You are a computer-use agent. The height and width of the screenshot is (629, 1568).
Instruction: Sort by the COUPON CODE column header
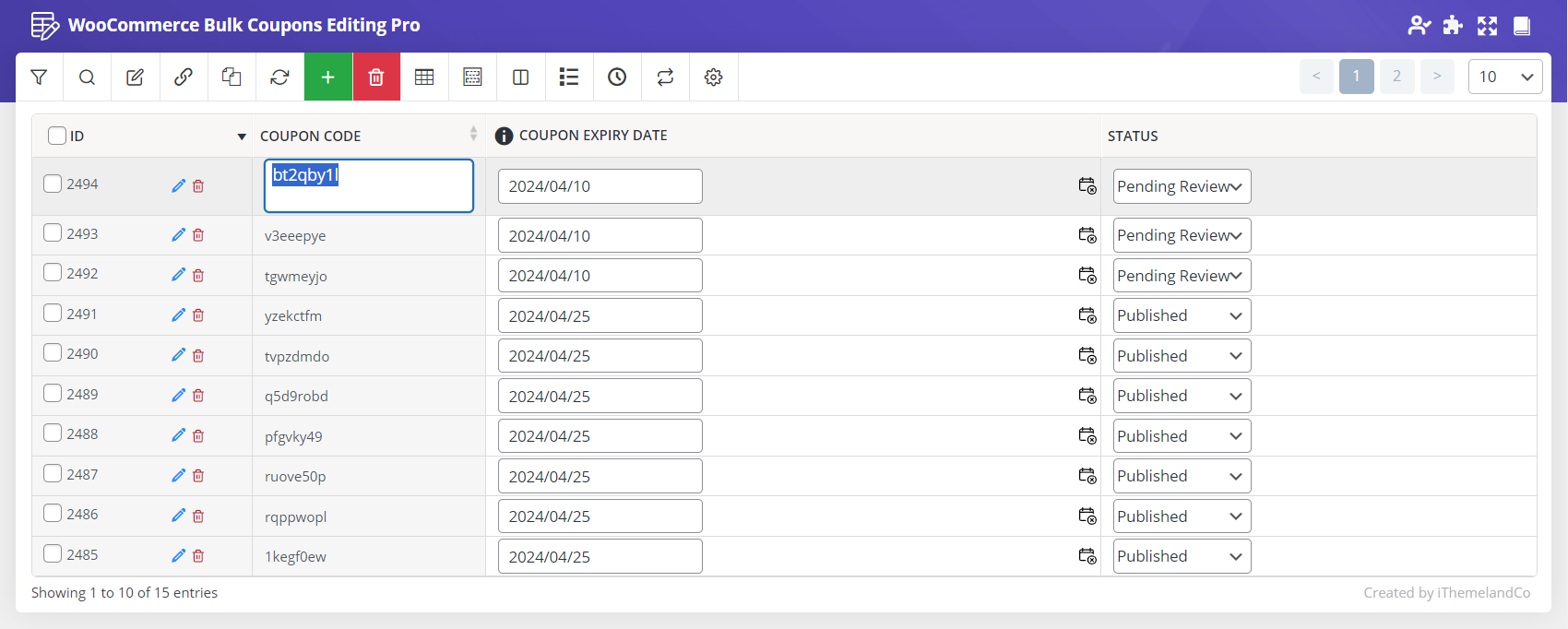pyautogui.click(x=311, y=136)
